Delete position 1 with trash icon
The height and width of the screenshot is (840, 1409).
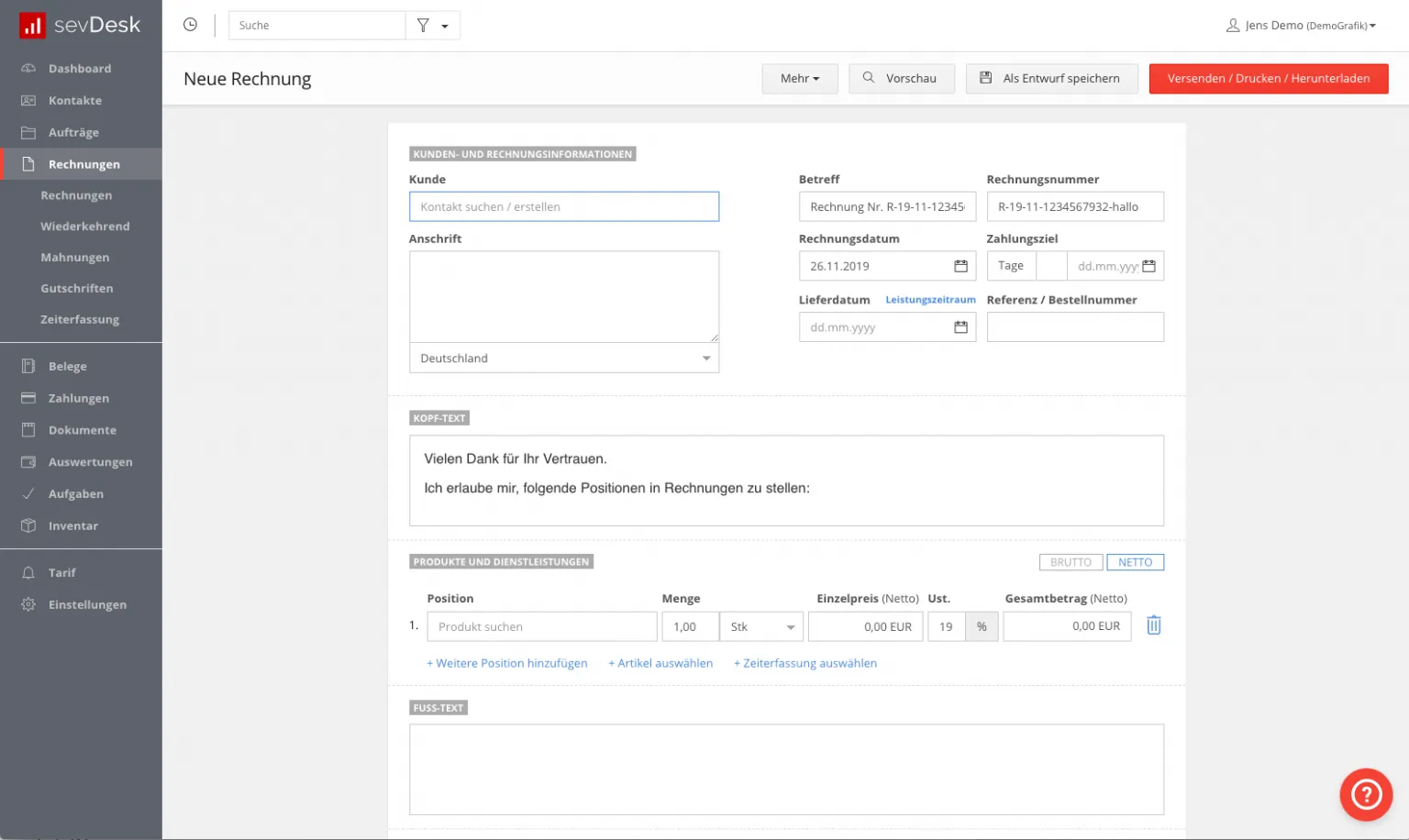coord(1154,625)
